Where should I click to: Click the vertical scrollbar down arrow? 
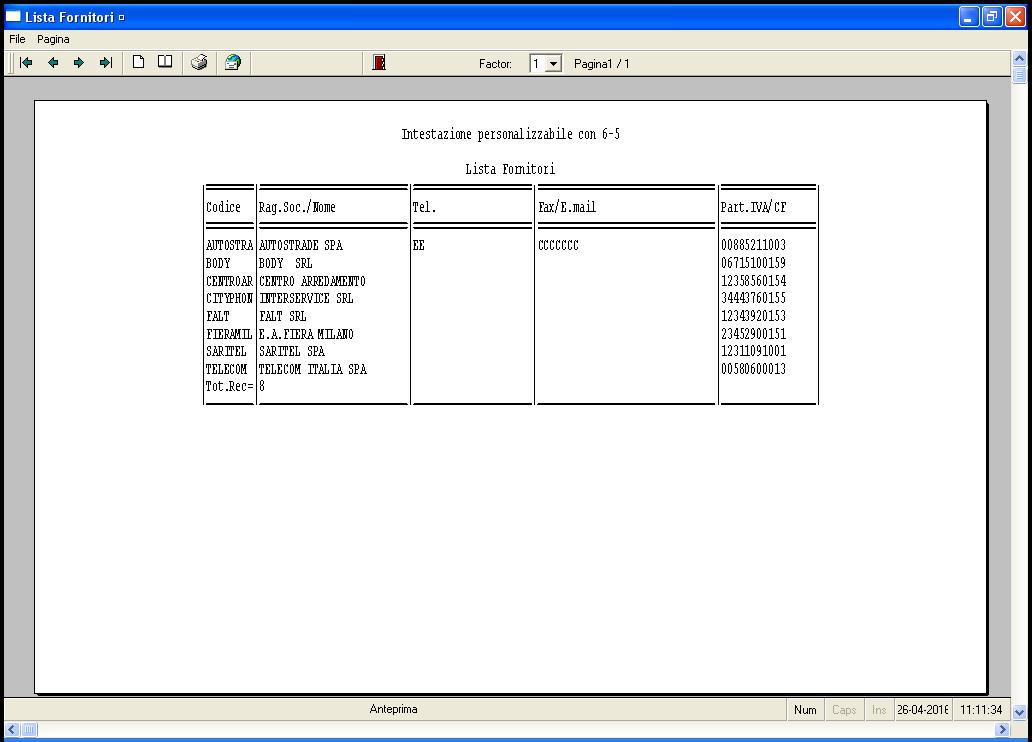click(x=1019, y=712)
